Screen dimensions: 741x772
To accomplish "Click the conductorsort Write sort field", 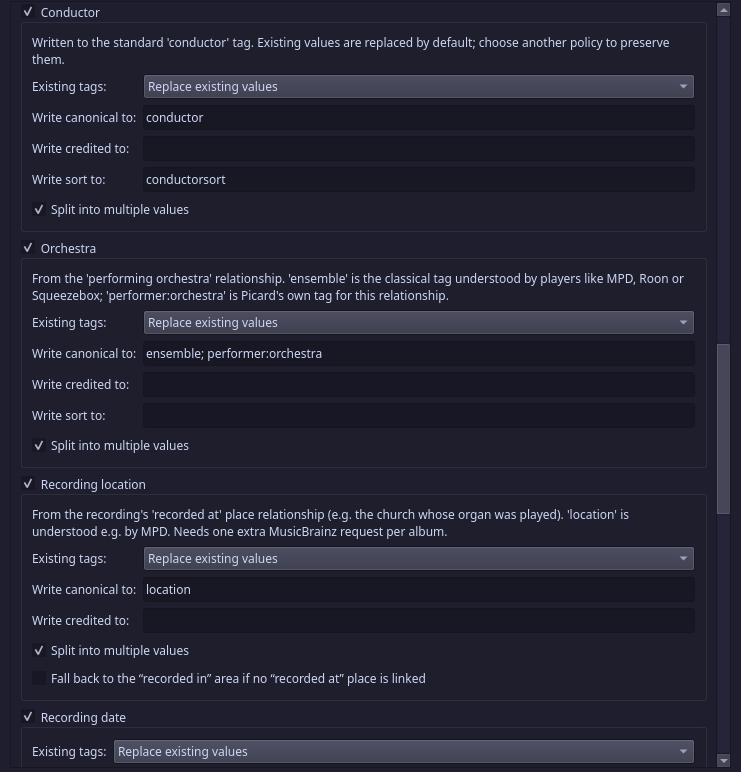I will pos(419,180).
